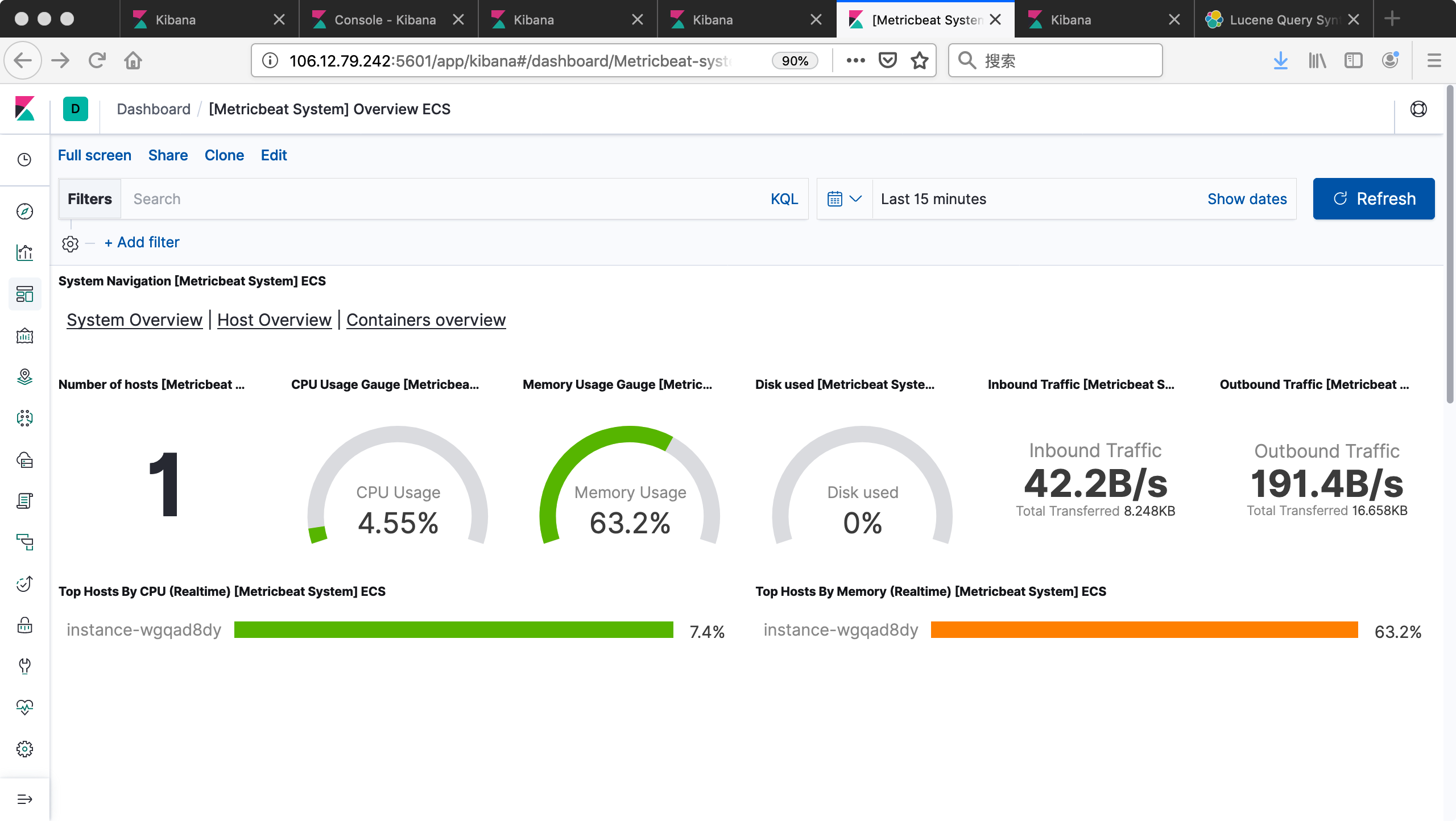The image size is (1456, 821).
Task: Open Canvas icon in sidebar
Action: pyautogui.click(x=24, y=335)
